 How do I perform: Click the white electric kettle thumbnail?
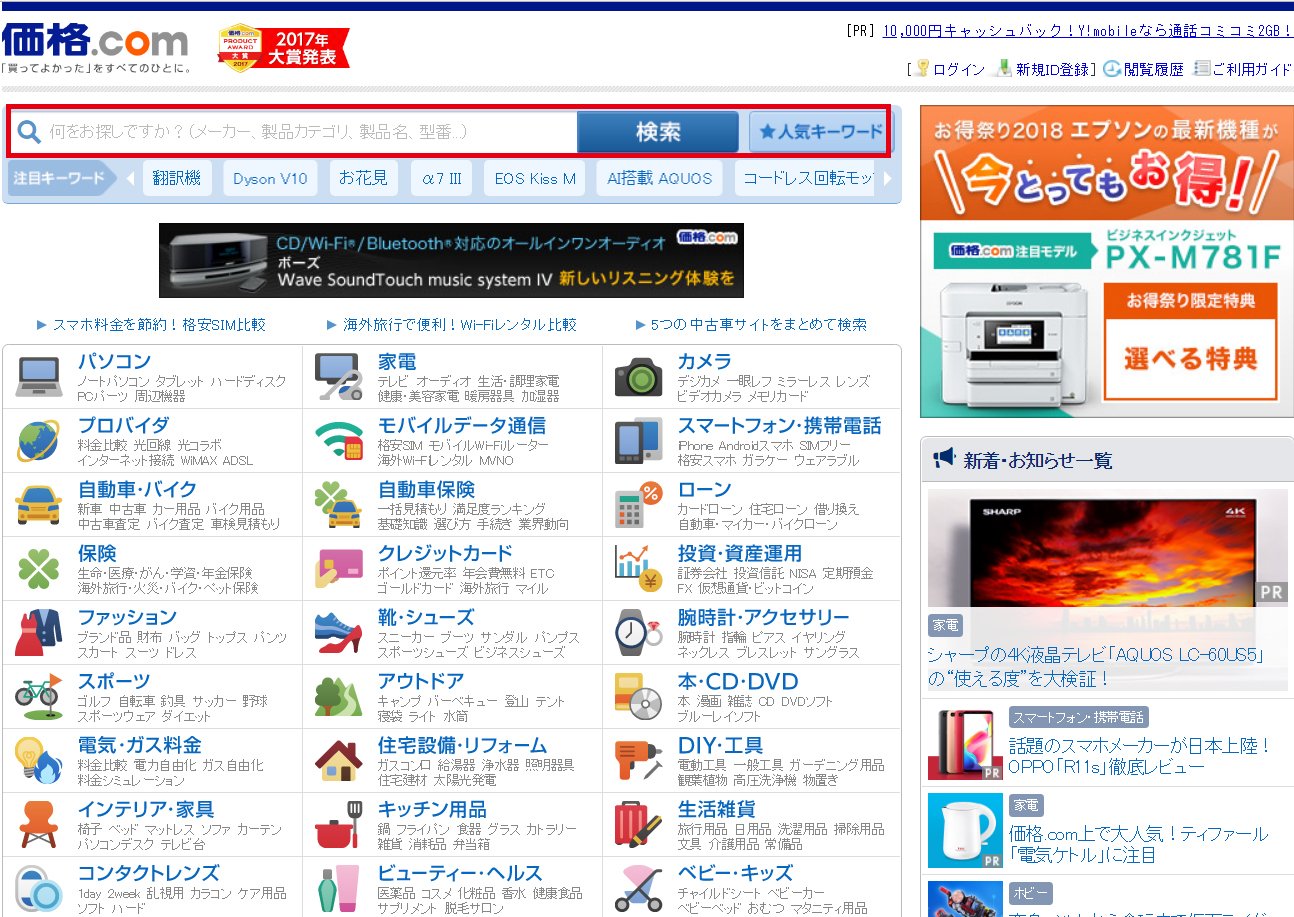[965, 831]
